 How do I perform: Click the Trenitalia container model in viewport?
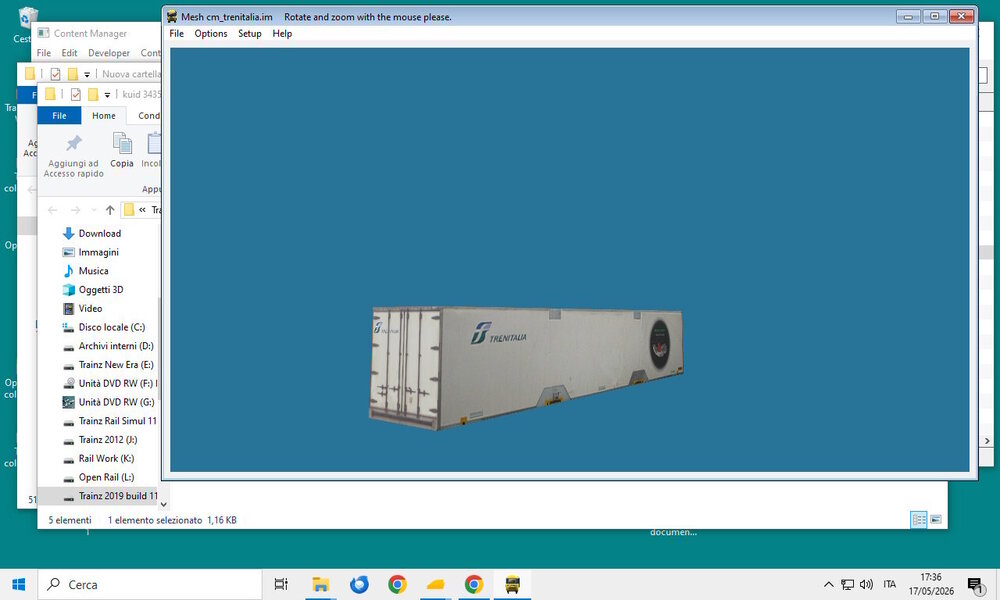526,368
